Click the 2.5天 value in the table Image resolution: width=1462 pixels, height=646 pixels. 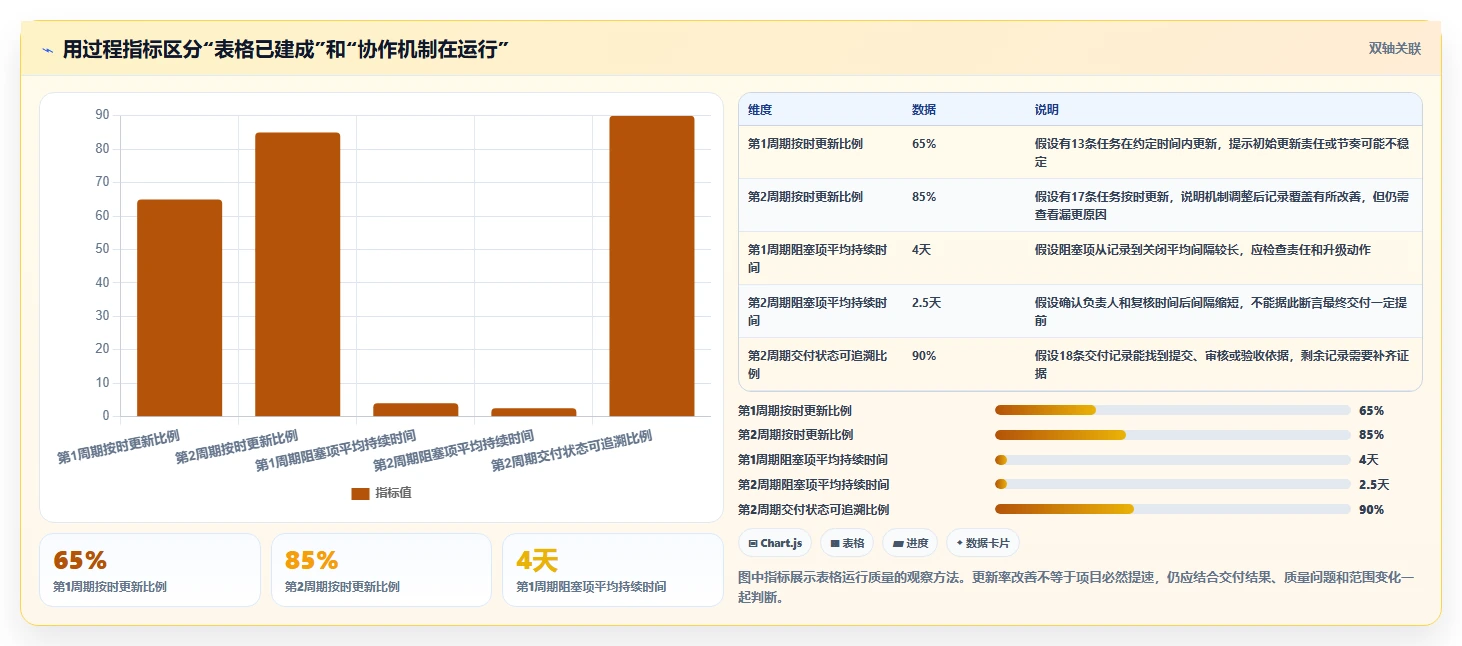click(926, 303)
